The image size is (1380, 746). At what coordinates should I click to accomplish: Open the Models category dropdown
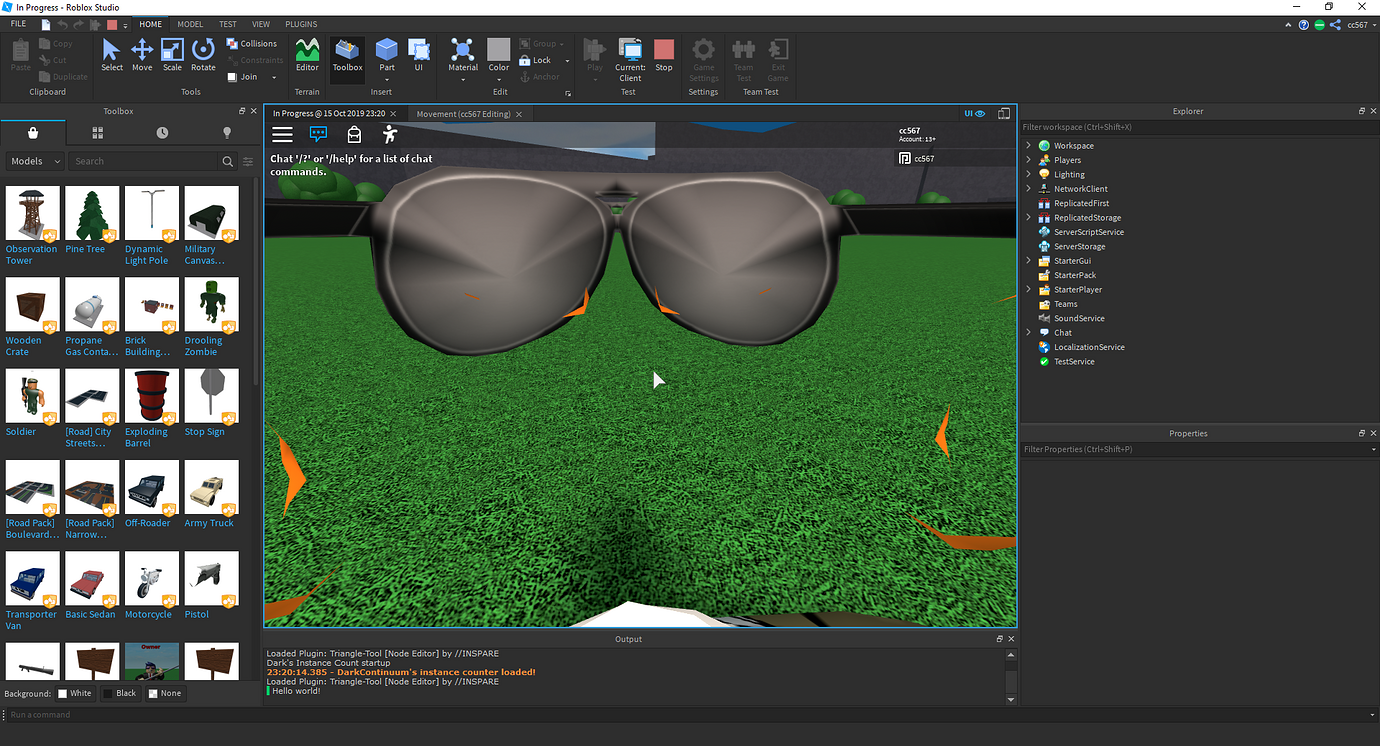(35, 161)
